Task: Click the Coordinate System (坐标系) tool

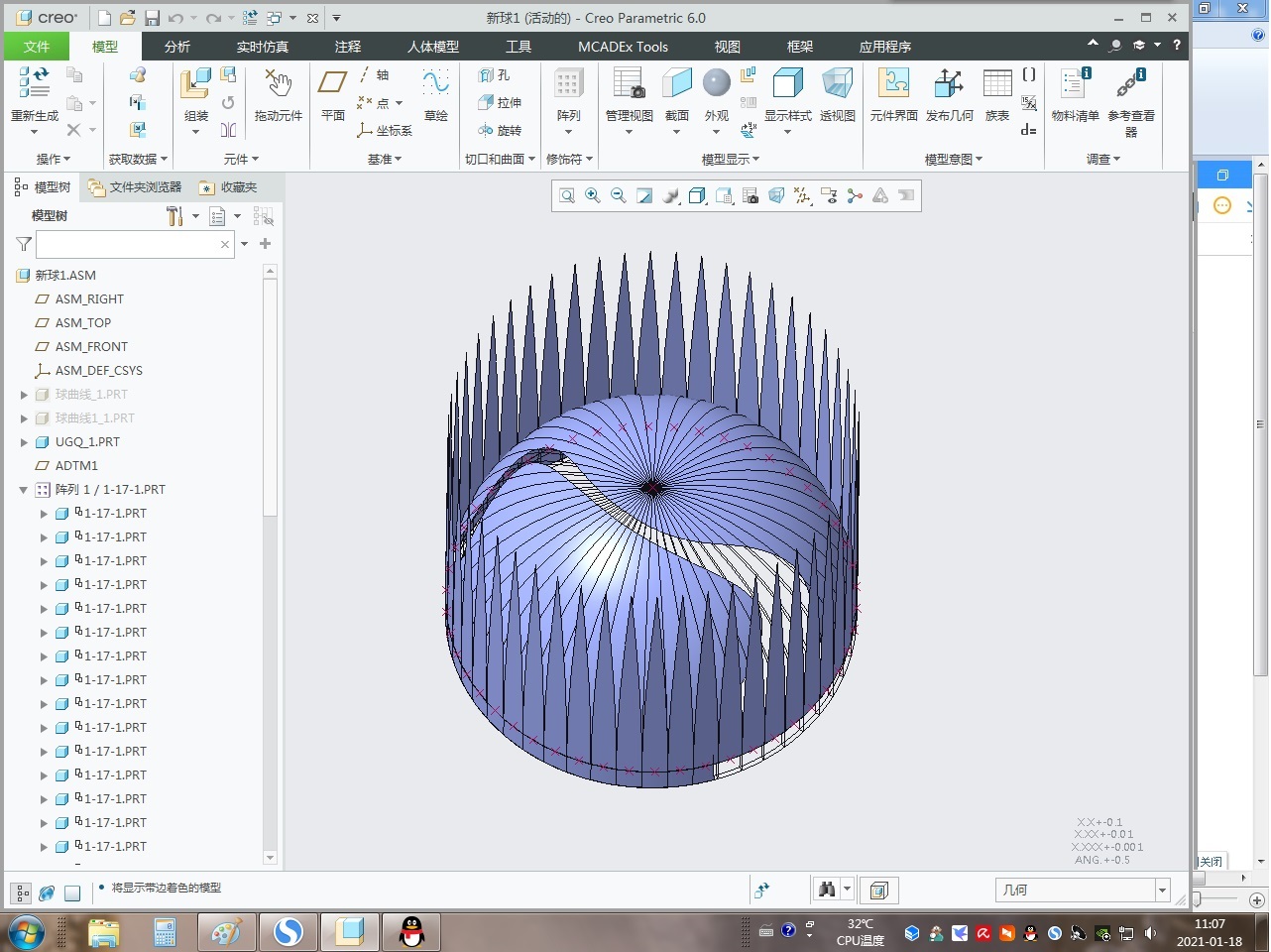Action: pos(385,130)
